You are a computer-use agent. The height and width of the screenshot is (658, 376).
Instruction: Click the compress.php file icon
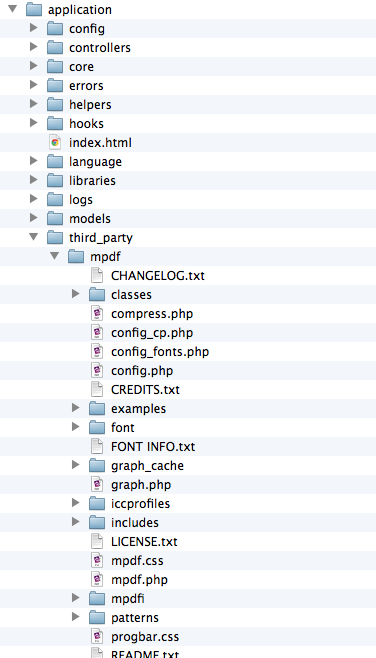click(97, 313)
